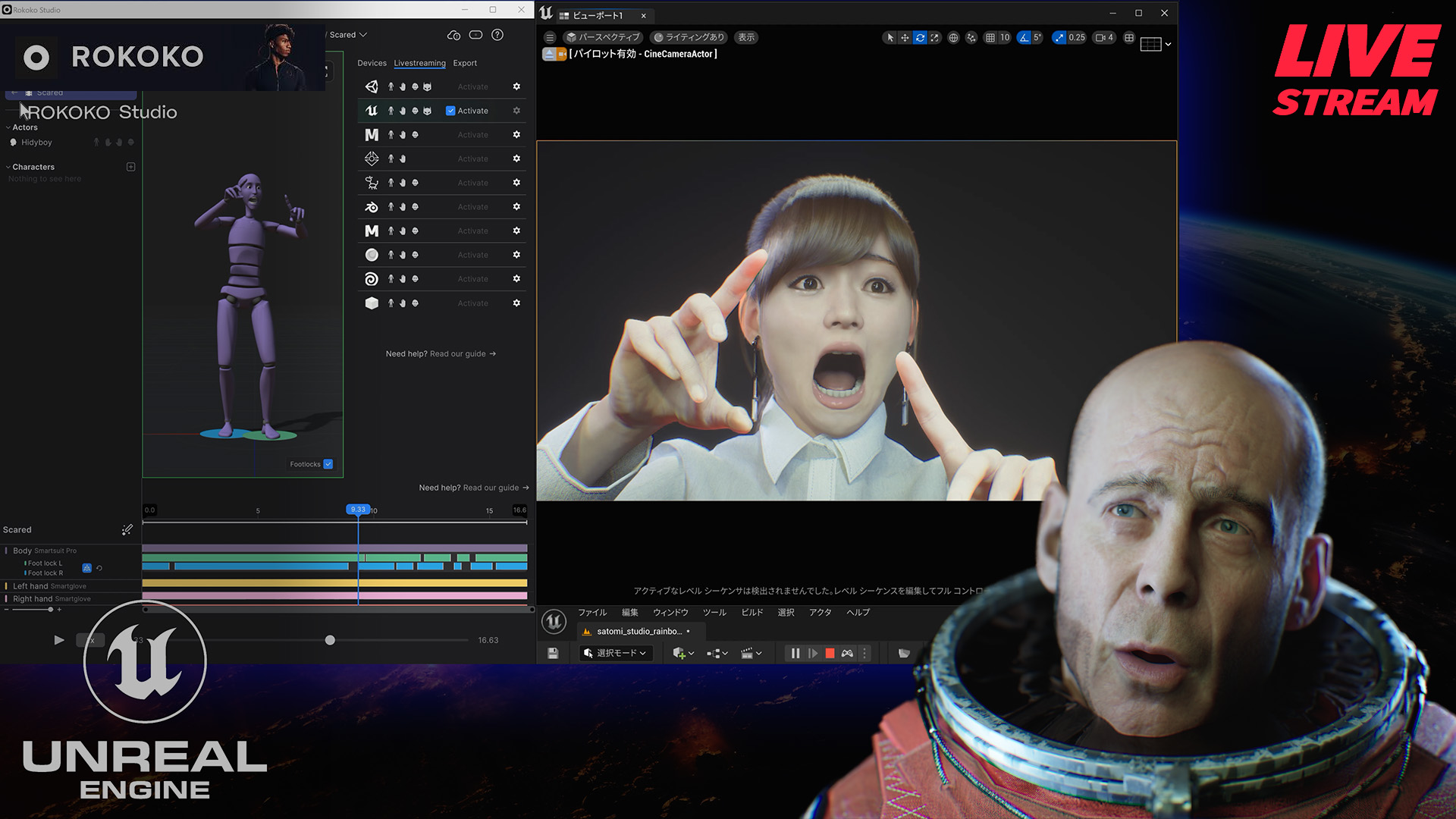Click the device status pill icon near help
Image resolution: width=1456 pixels, height=819 pixels.
(x=475, y=35)
